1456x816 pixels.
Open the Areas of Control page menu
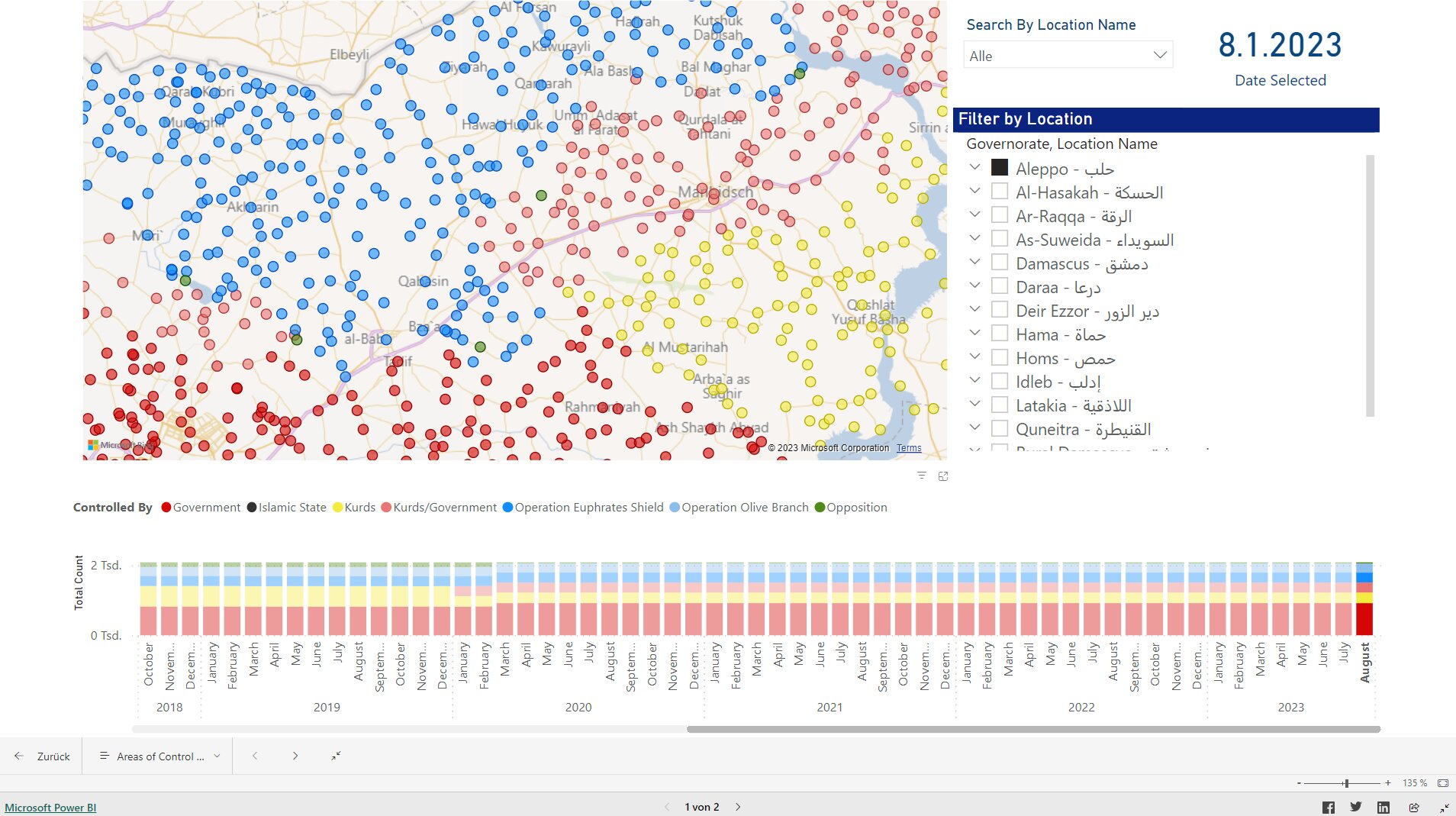pos(159,756)
